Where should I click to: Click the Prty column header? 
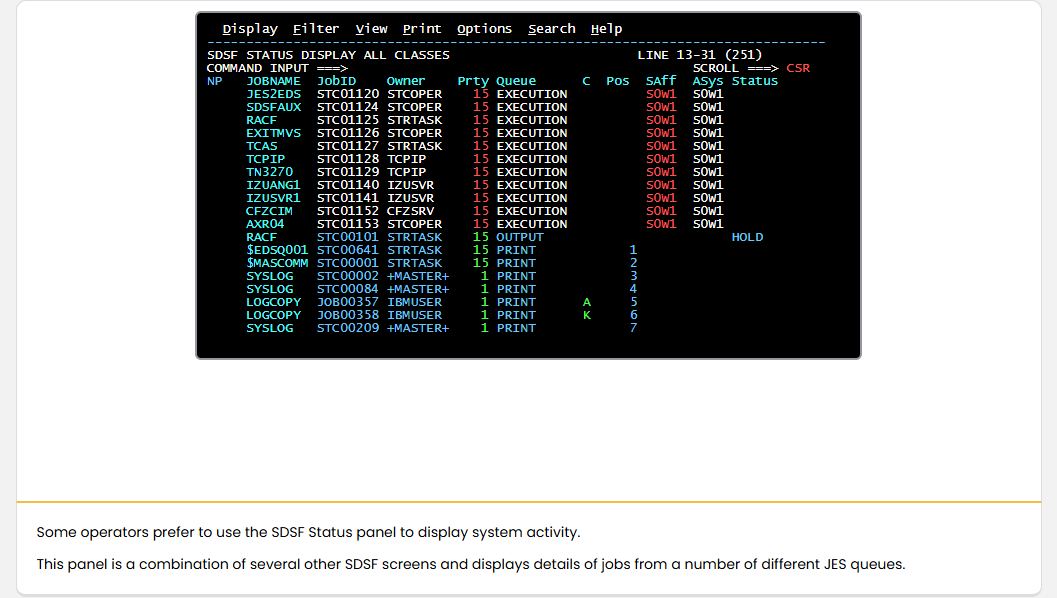473,82
